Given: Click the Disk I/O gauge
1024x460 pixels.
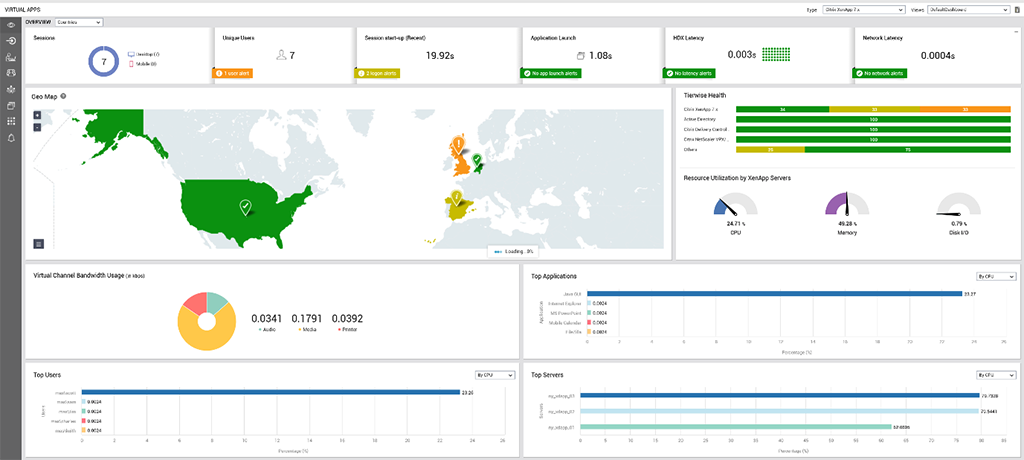Looking at the screenshot, I should [x=959, y=205].
